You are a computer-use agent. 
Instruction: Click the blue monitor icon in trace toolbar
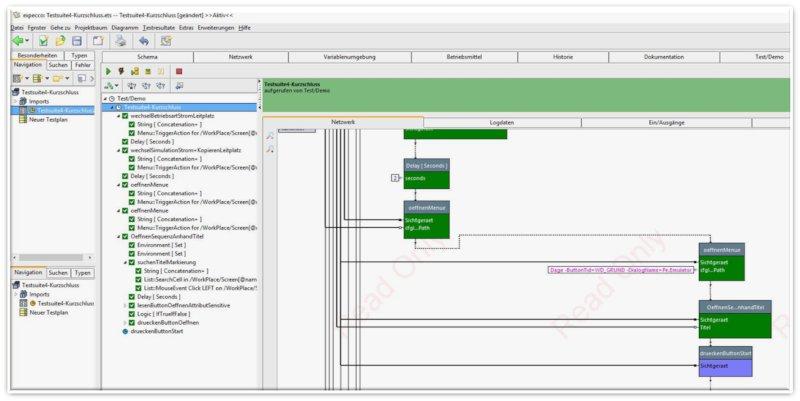[179, 86]
